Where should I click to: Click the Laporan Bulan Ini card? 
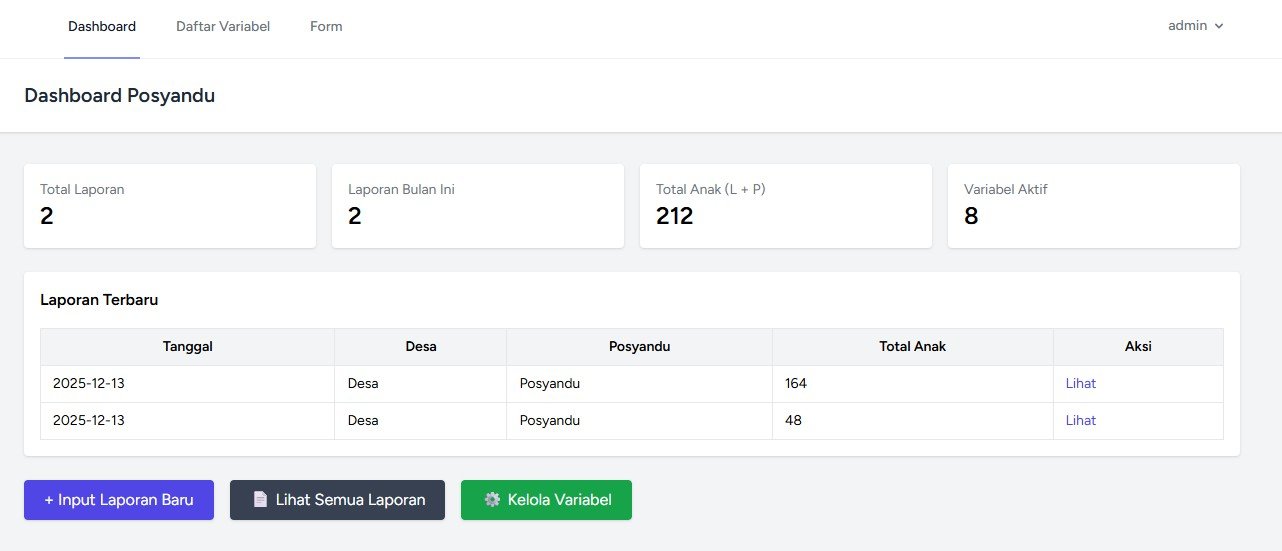click(478, 206)
